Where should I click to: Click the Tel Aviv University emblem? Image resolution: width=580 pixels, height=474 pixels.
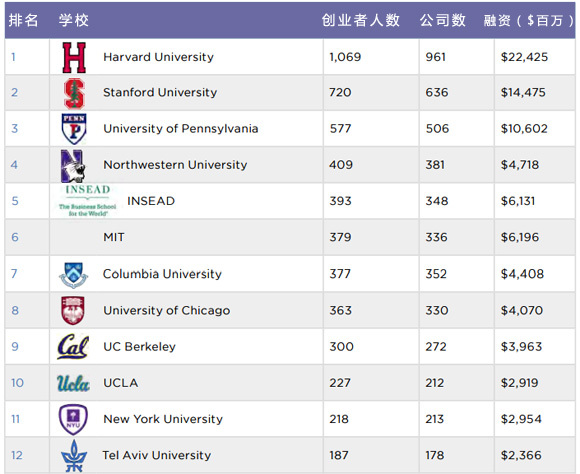[74, 455]
